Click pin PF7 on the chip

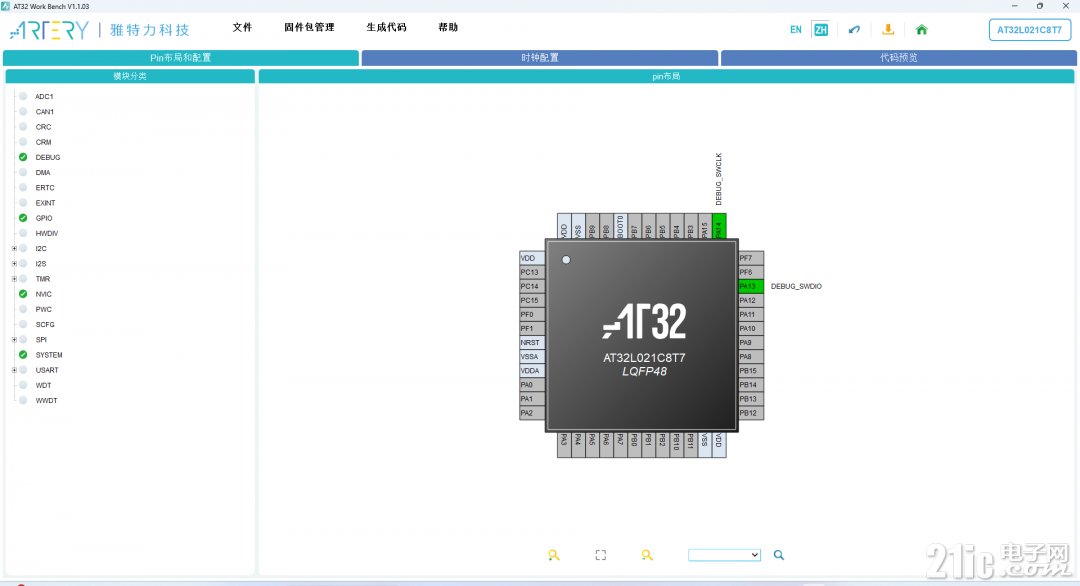coord(751,258)
